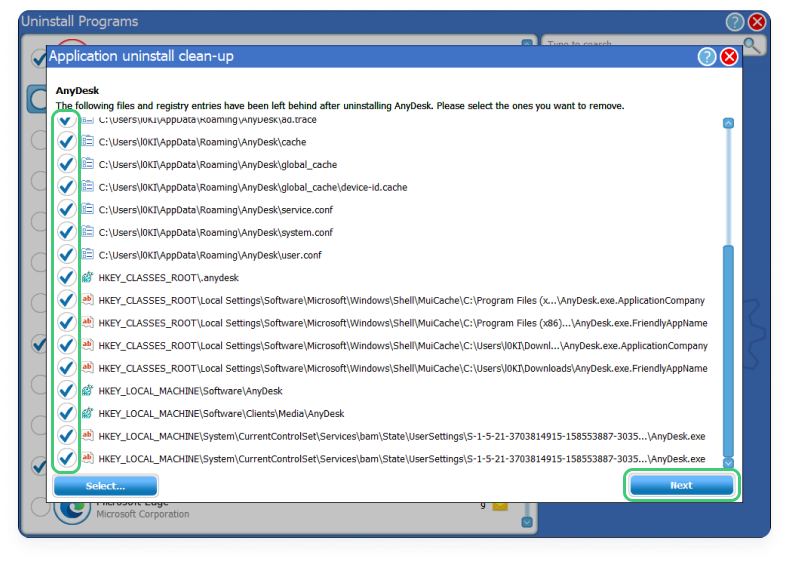This screenshot has width=789, height=564.
Task: Click the Microsoft Edge icon in the background list
Action: coord(72,509)
